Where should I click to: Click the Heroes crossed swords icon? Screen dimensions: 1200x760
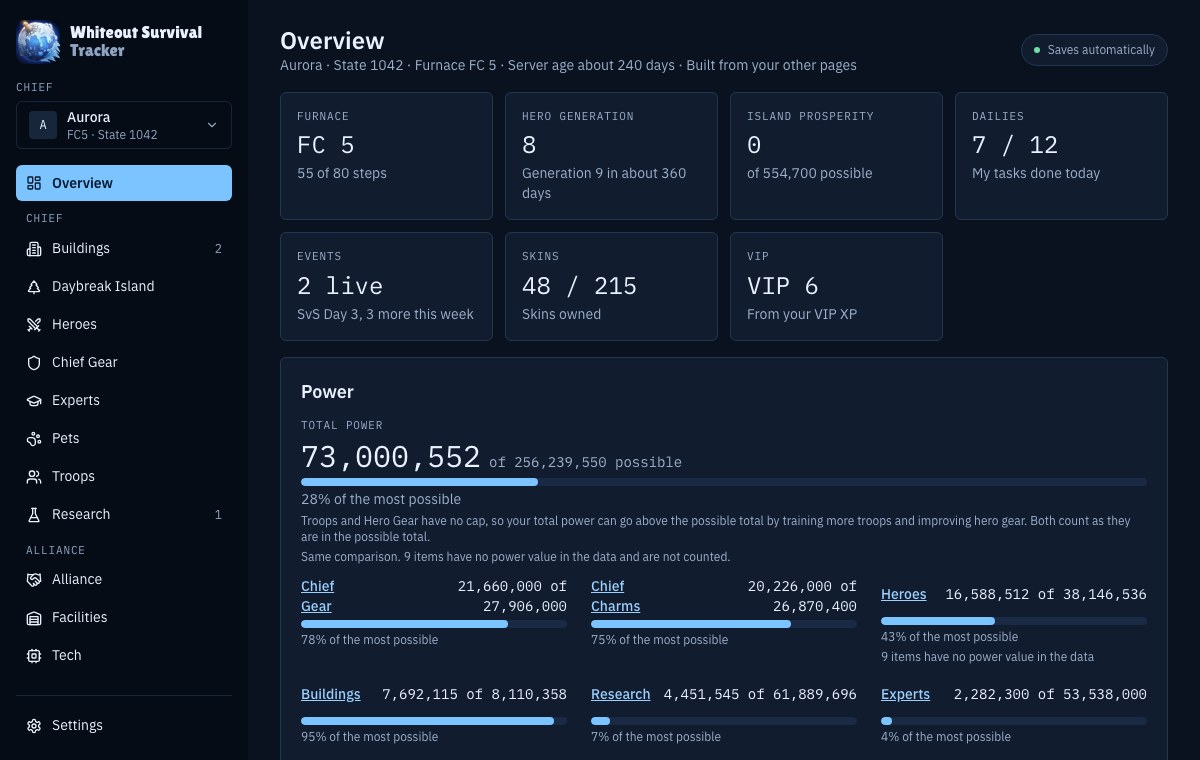pos(34,324)
